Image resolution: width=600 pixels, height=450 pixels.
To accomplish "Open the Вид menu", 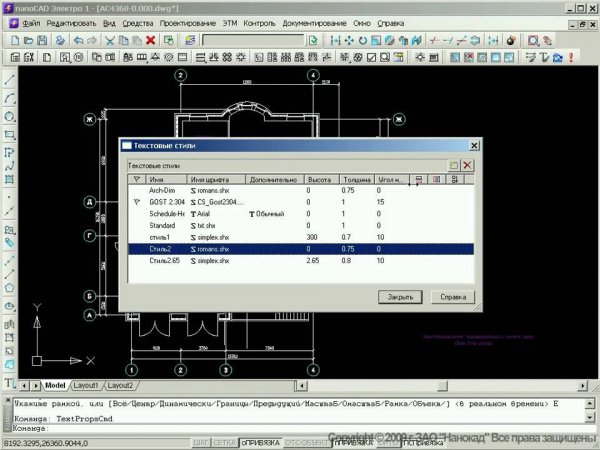I will pyautogui.click(x=109, y=23).
